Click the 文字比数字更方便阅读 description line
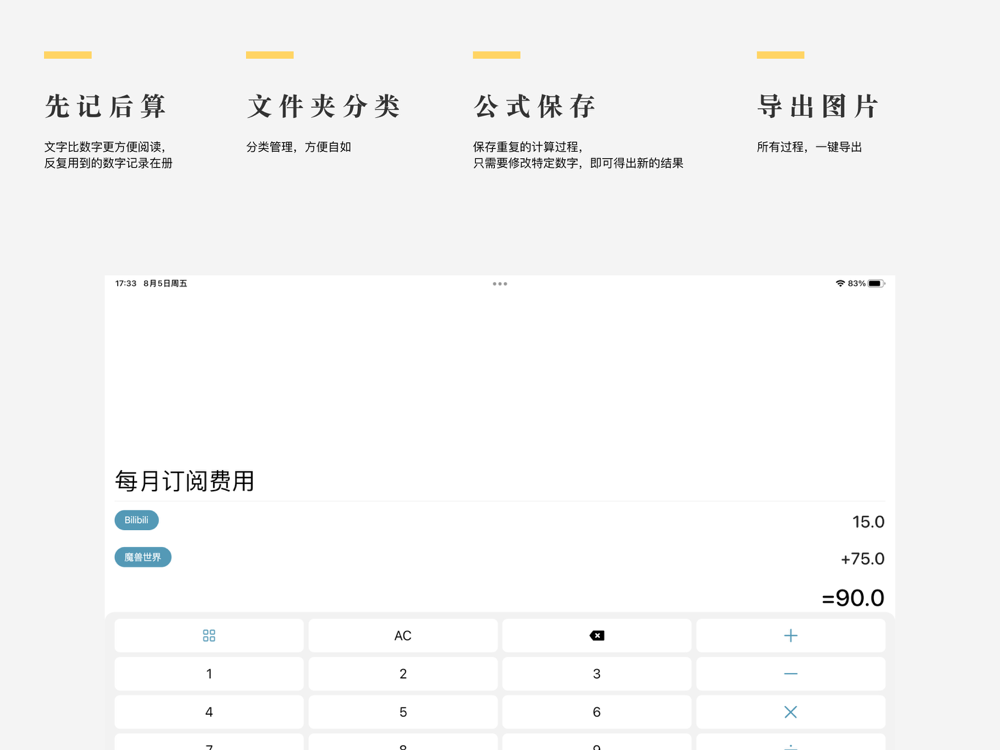The image size is (1000, 750). click(x=105, y=147)
